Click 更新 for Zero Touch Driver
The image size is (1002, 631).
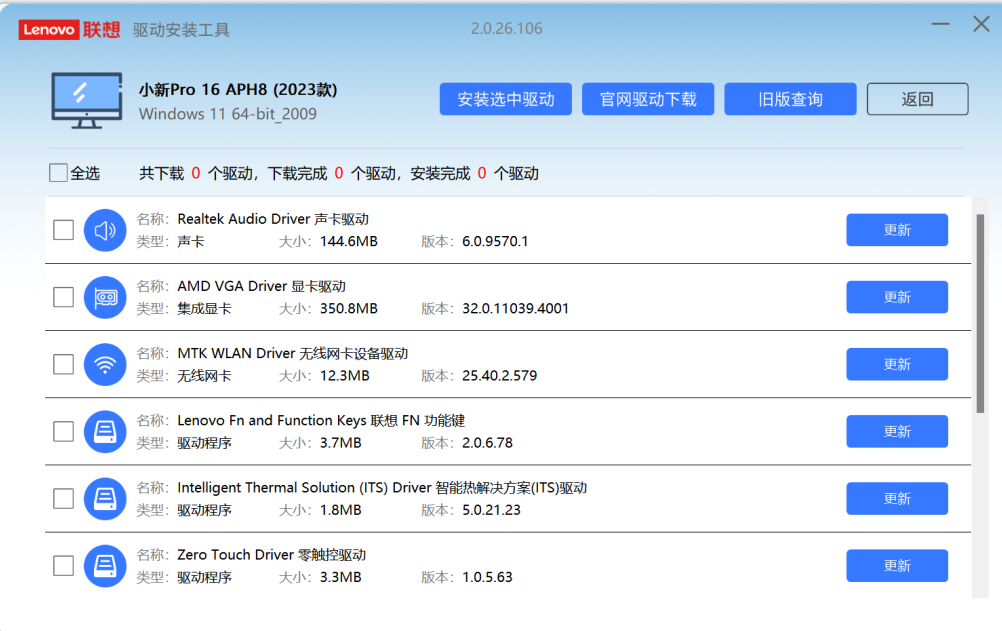click(x=897, y=566)
